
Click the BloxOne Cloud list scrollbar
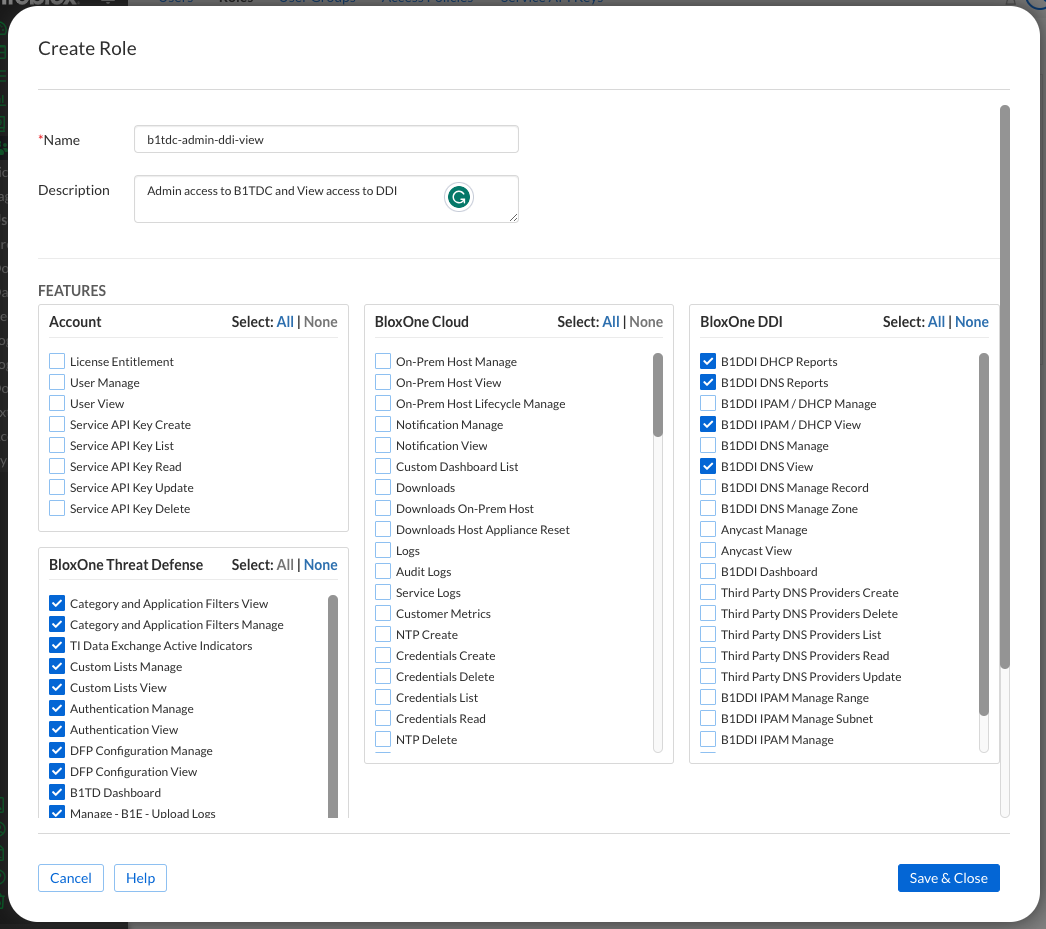(x=658, y=395)
